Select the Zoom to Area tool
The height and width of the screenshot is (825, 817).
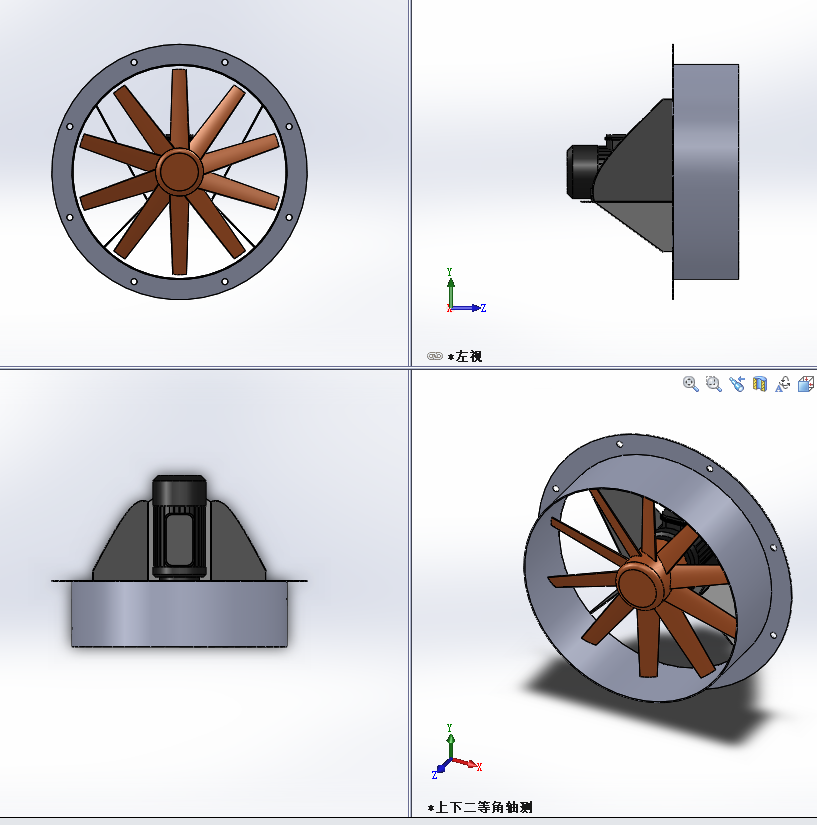(713, 384)
